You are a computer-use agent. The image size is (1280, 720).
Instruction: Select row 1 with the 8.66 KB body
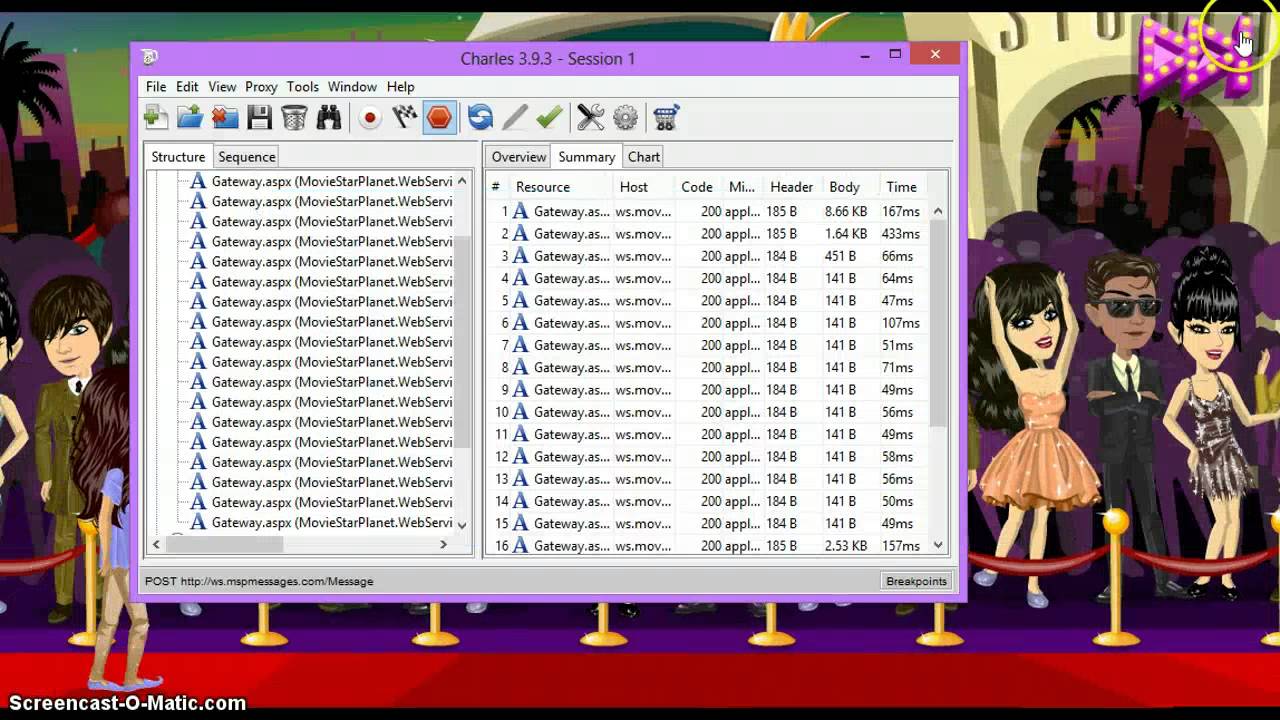[709, 212]
